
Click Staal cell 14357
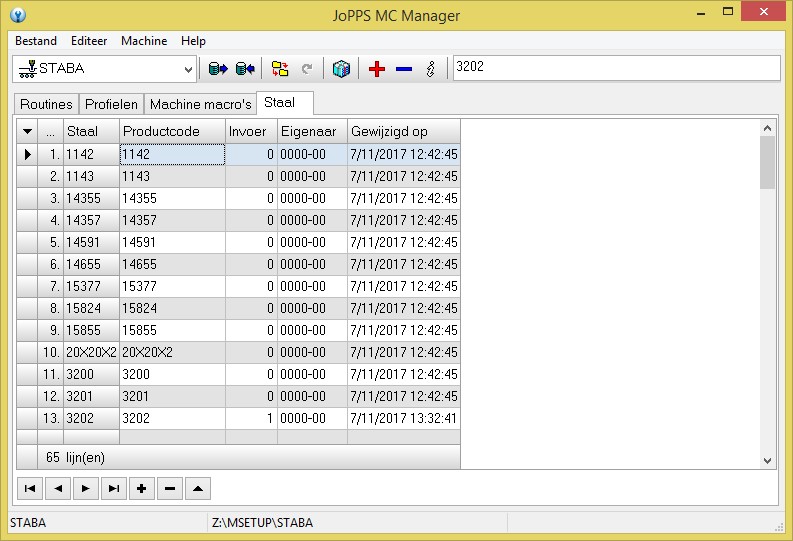91,220
